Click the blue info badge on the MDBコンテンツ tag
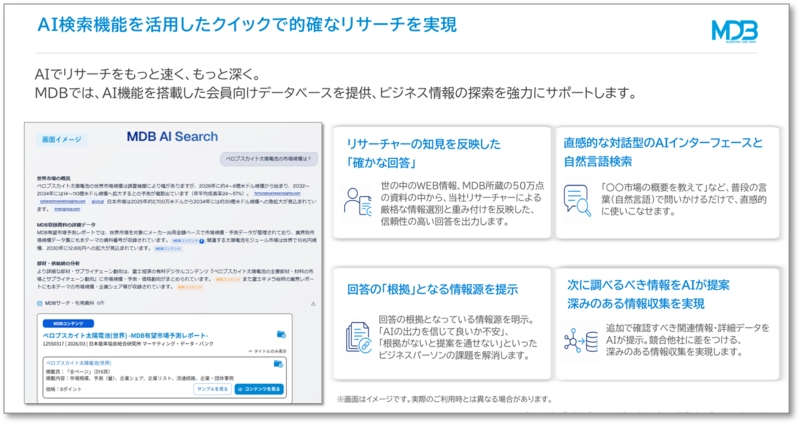The width and height of the screenshot is (800, 424). point(202,241)
